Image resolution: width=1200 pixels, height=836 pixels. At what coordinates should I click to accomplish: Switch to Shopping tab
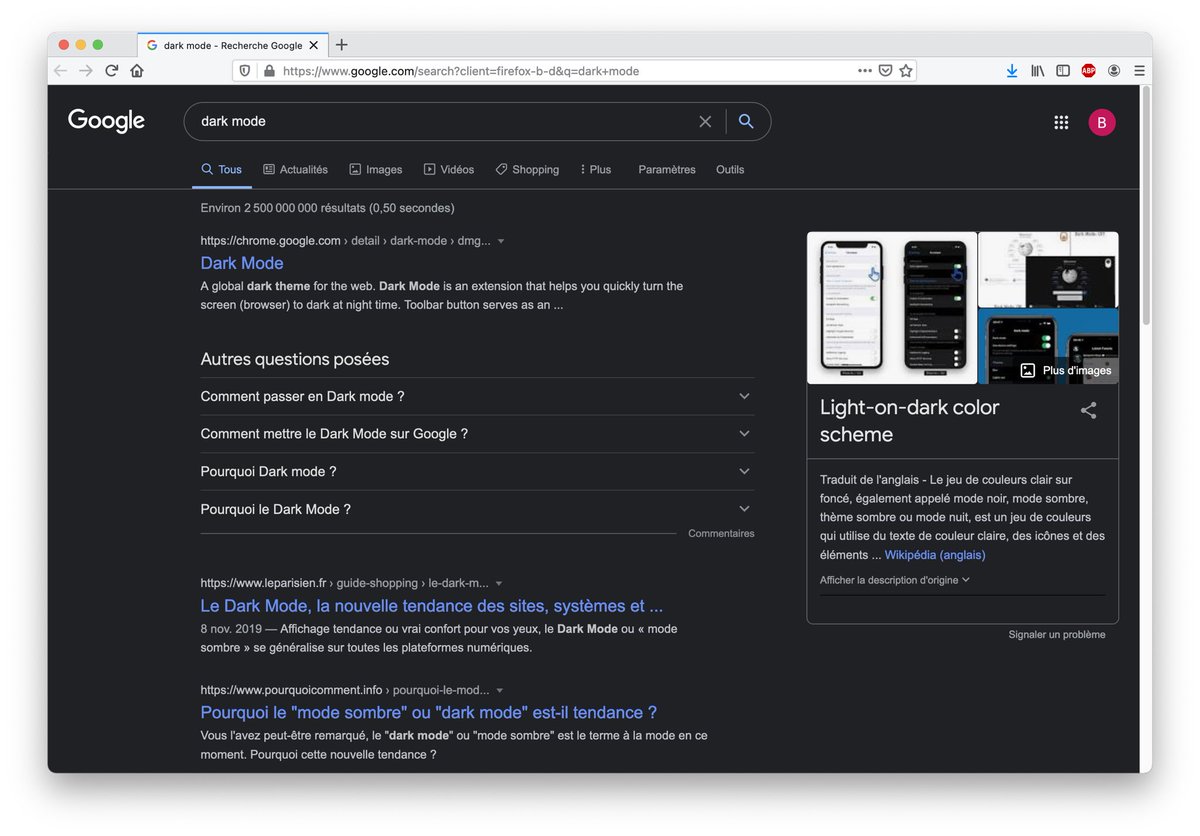(527, 169)
